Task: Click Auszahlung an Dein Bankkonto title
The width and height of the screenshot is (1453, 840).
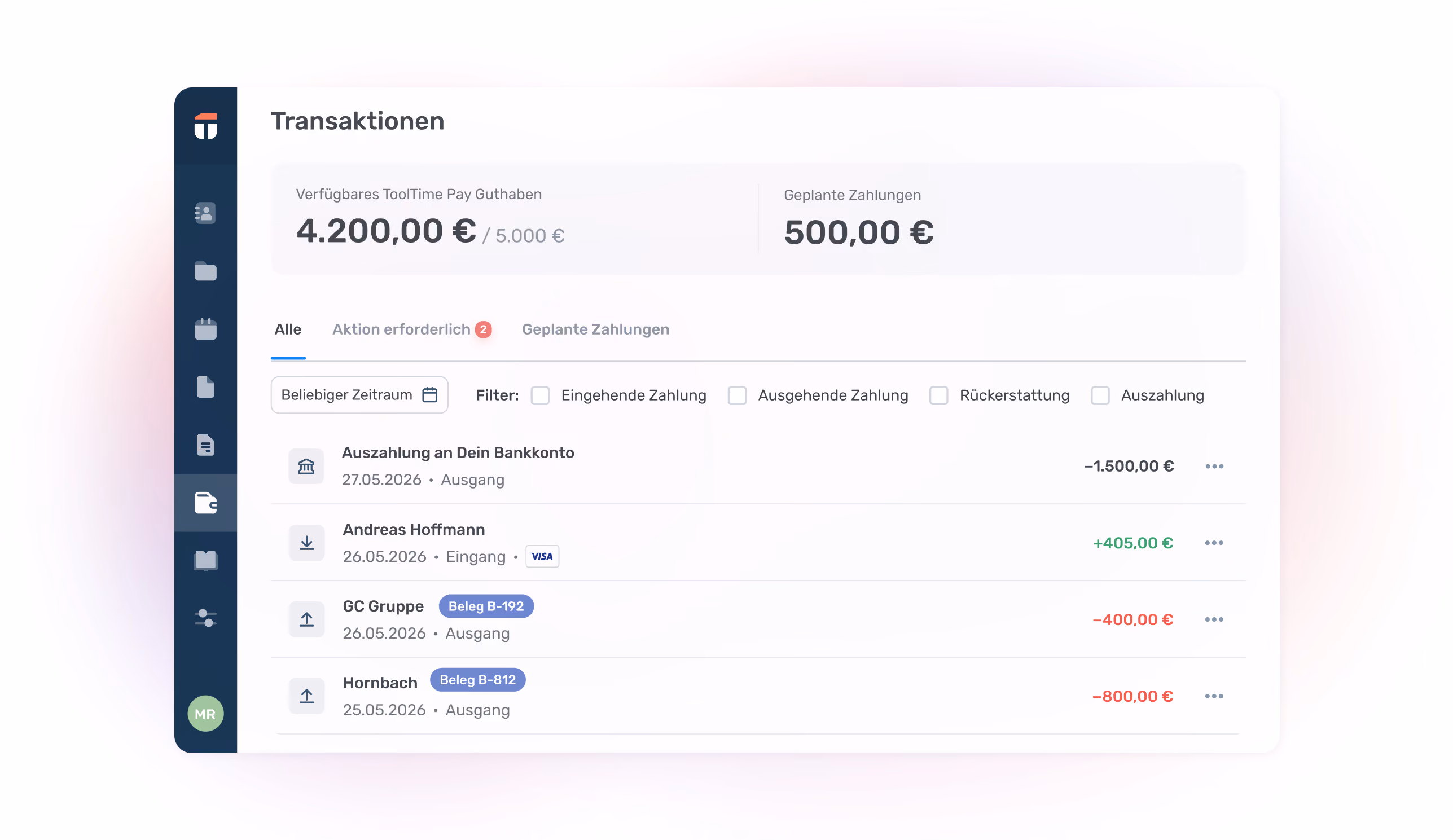Action: [x=458, y=452]
